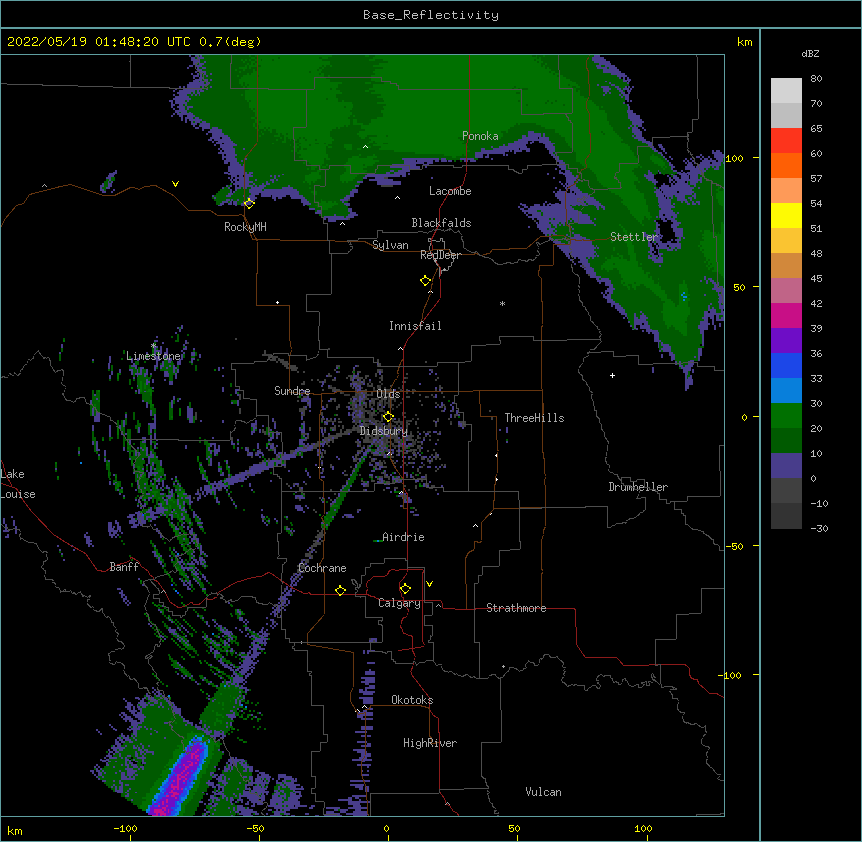This screenshot has height=842, width=862.
Task: Click the magenta 42 dBZ legend swatch
Action: 786,315
